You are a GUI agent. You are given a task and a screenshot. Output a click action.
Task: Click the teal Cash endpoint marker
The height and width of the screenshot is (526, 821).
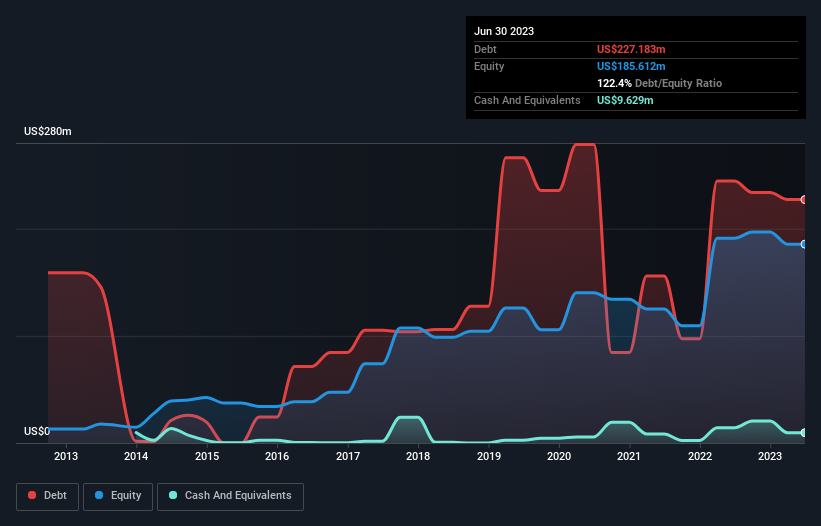click(804, 433)
